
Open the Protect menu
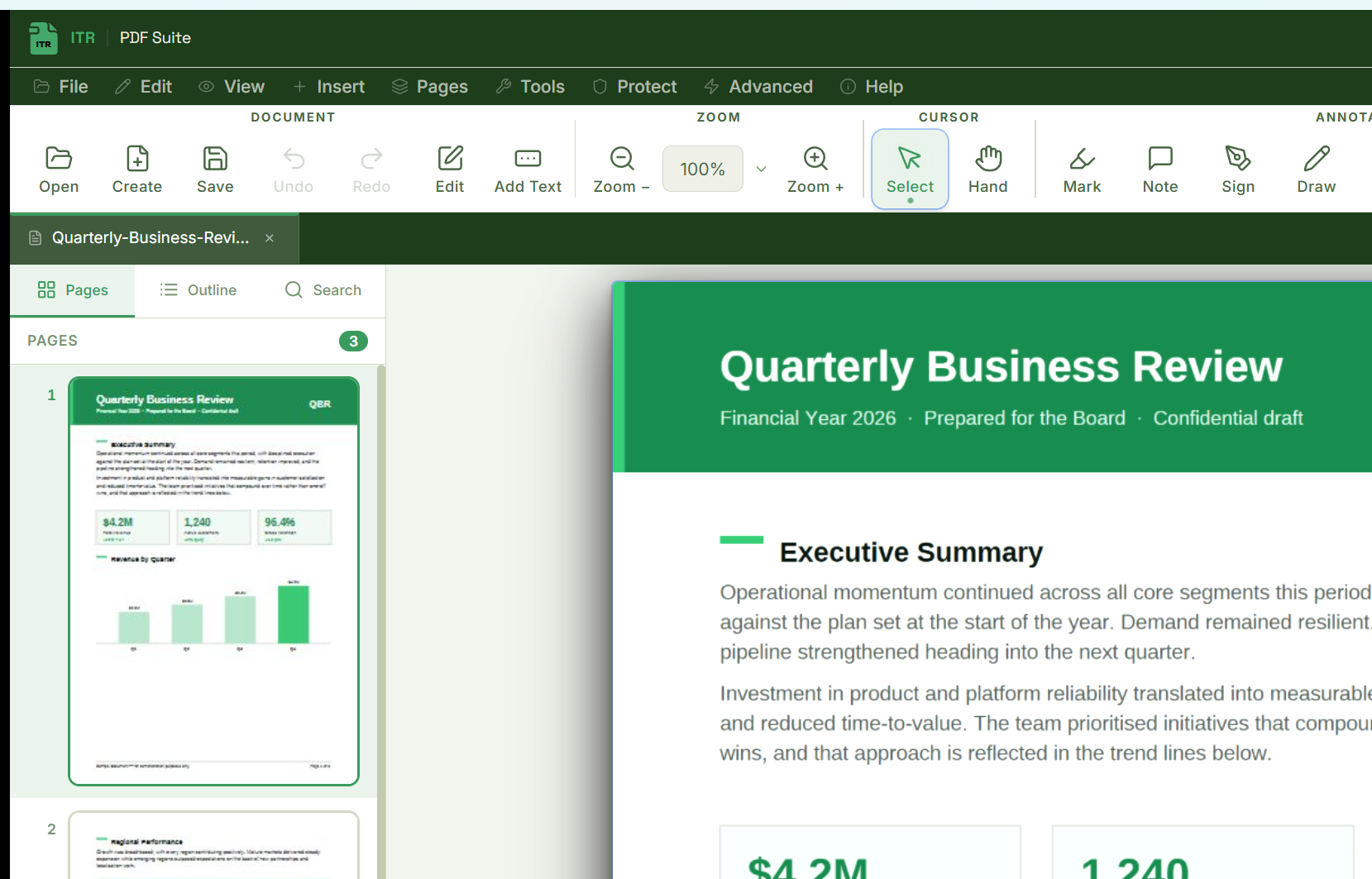(635, 86)
